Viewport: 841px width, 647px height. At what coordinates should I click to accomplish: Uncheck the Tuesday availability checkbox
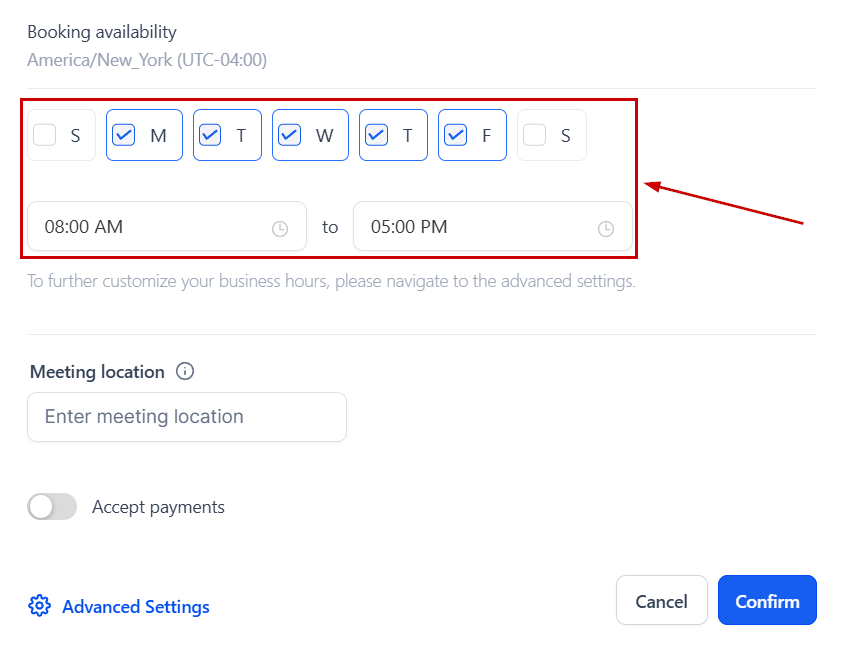(x=210, y=135)
